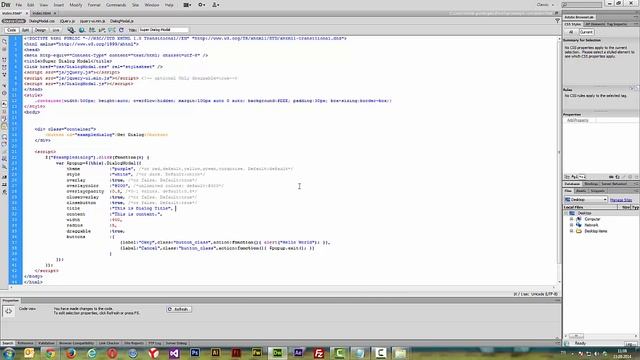Click the Multiscreen preview icon
The image size is (640, 360).
(71, 30)
